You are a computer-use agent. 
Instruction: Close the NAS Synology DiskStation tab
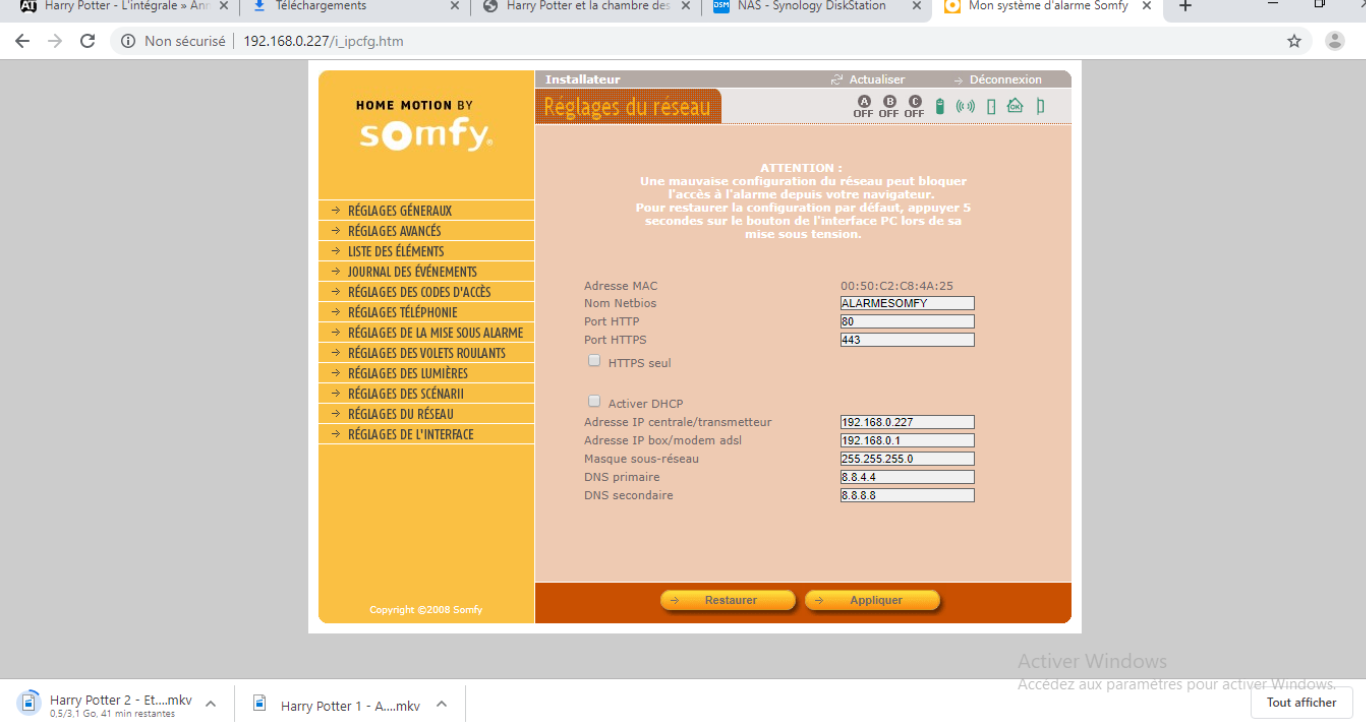916,6
